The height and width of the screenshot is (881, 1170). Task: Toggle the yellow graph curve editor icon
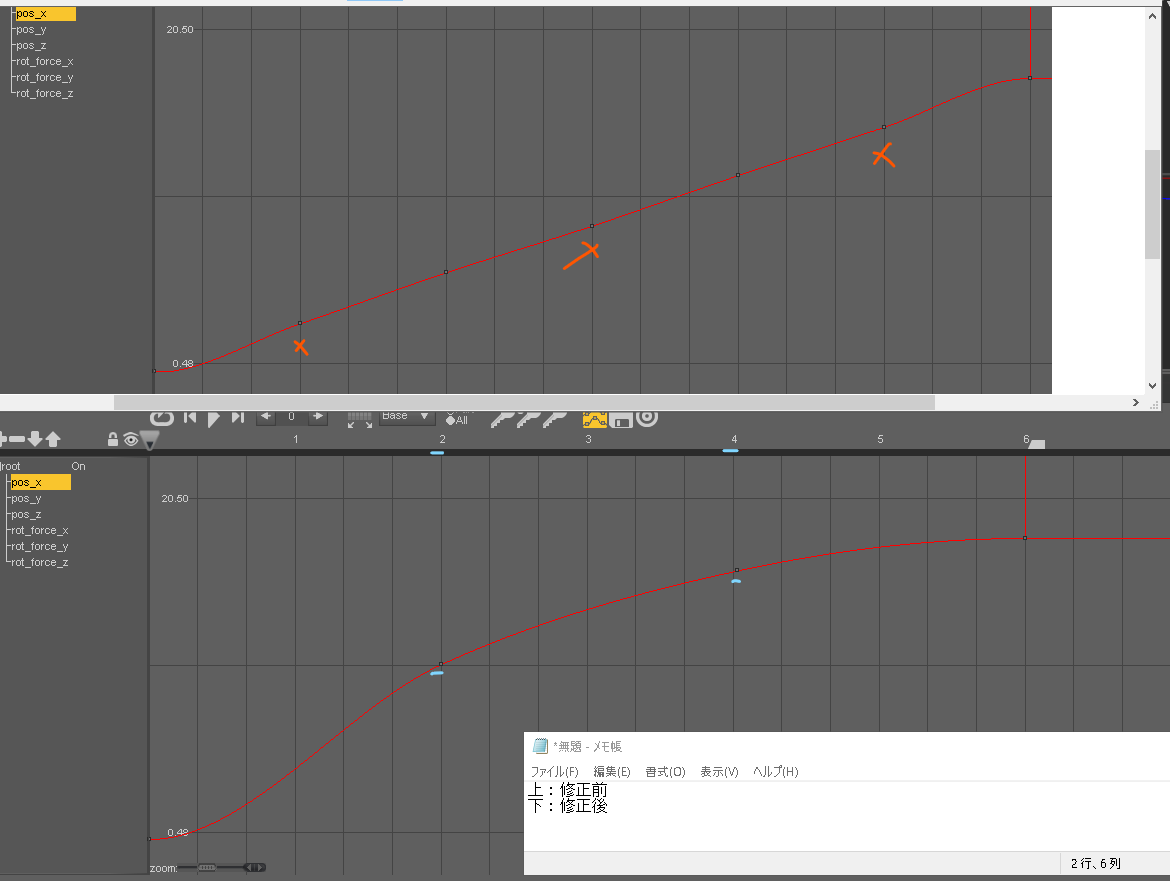point(595,419)
